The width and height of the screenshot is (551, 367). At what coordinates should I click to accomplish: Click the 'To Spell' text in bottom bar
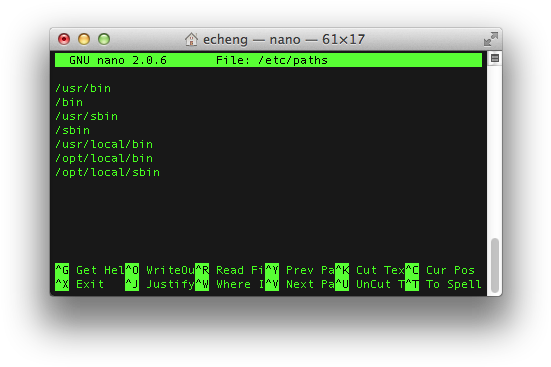pos(454,284)
